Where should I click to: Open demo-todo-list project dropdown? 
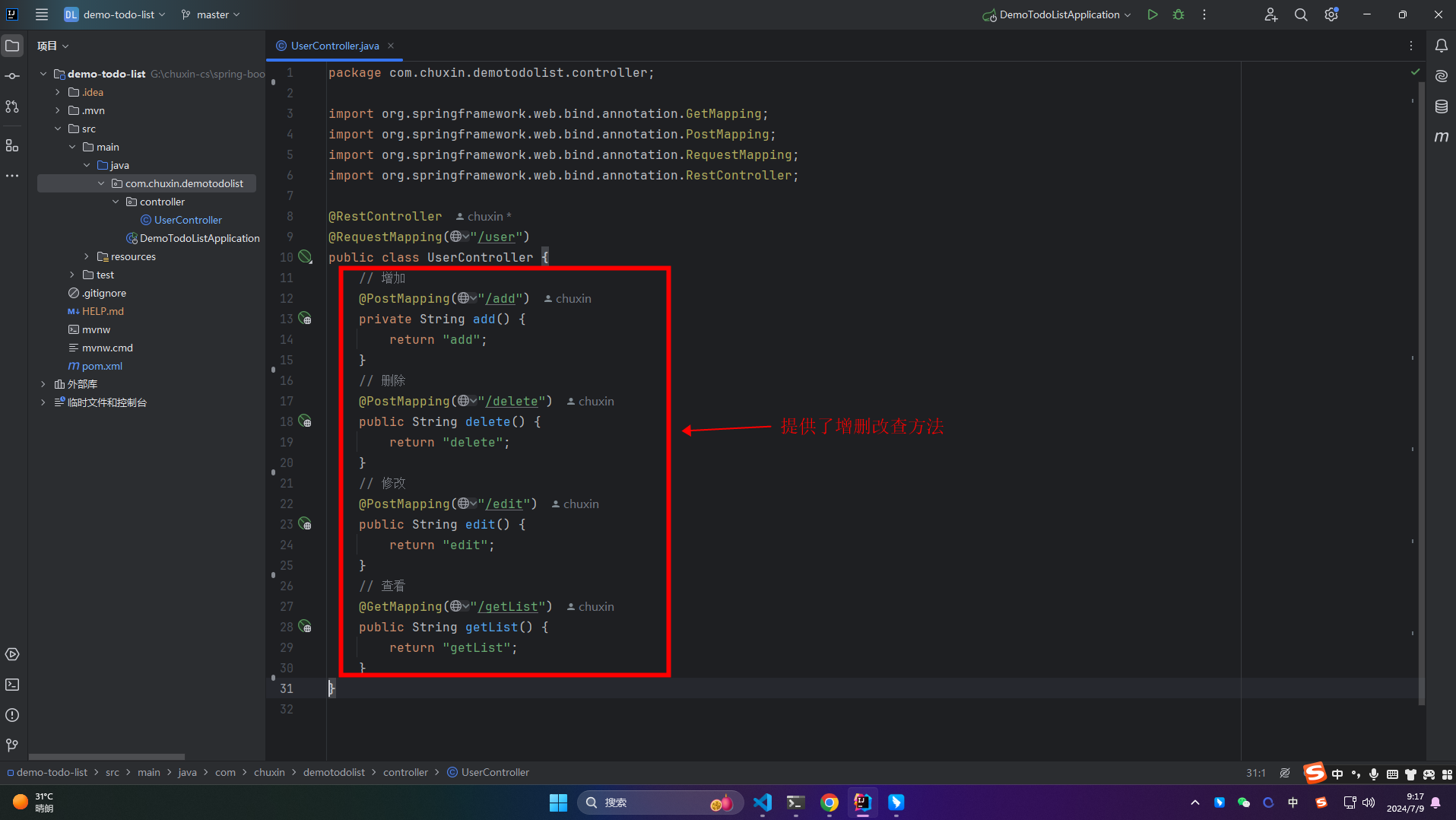[115, 14]
